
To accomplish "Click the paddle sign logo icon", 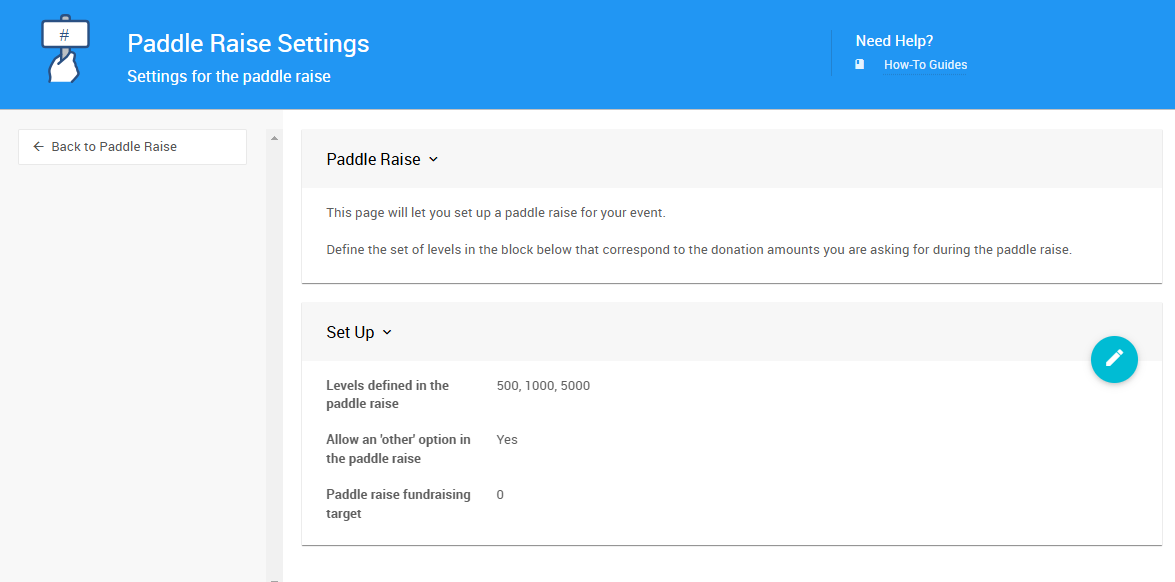I will 65,48.
